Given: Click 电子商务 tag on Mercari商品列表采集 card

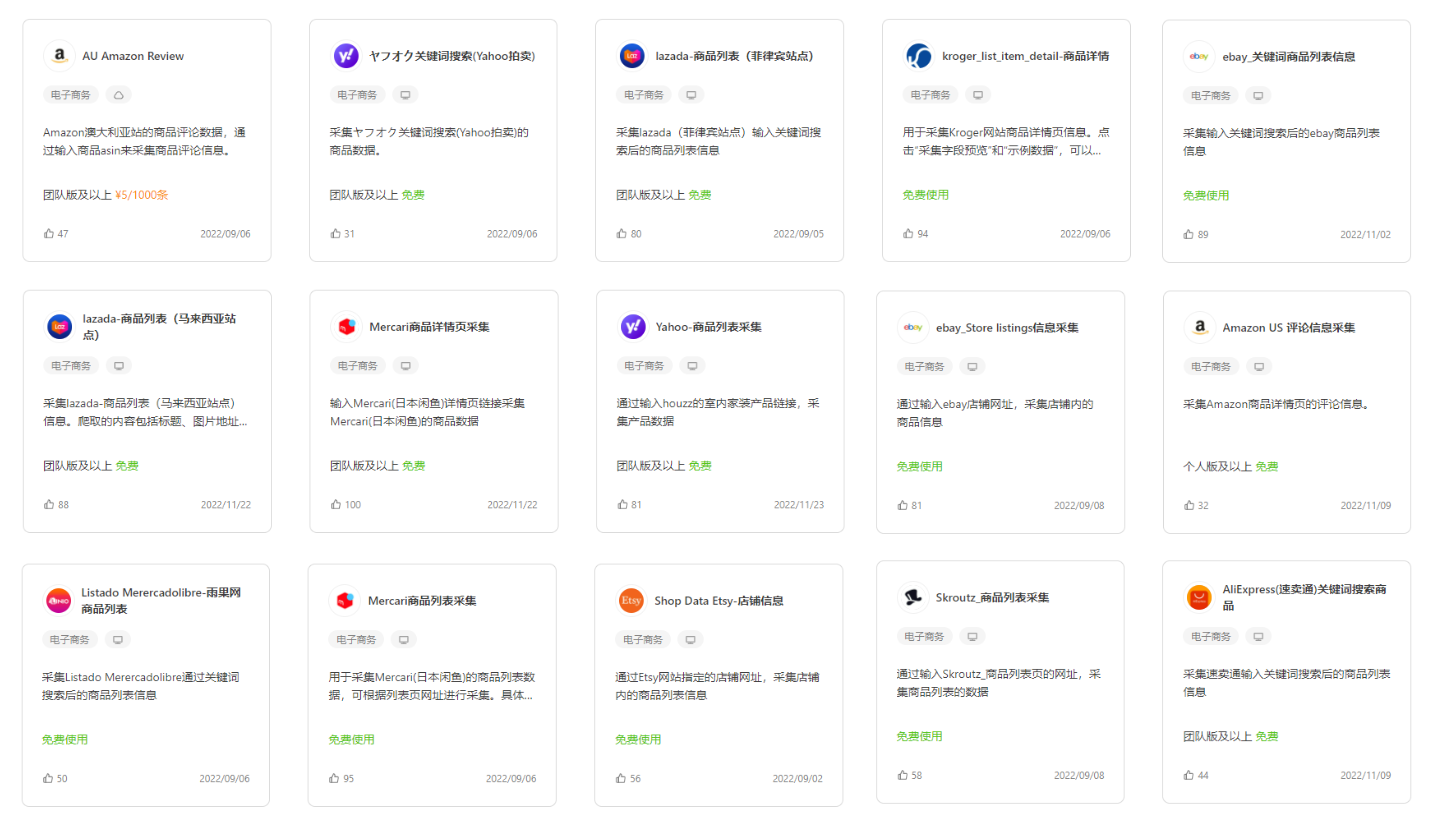Looking at the screenshot, I should point(357,639).
